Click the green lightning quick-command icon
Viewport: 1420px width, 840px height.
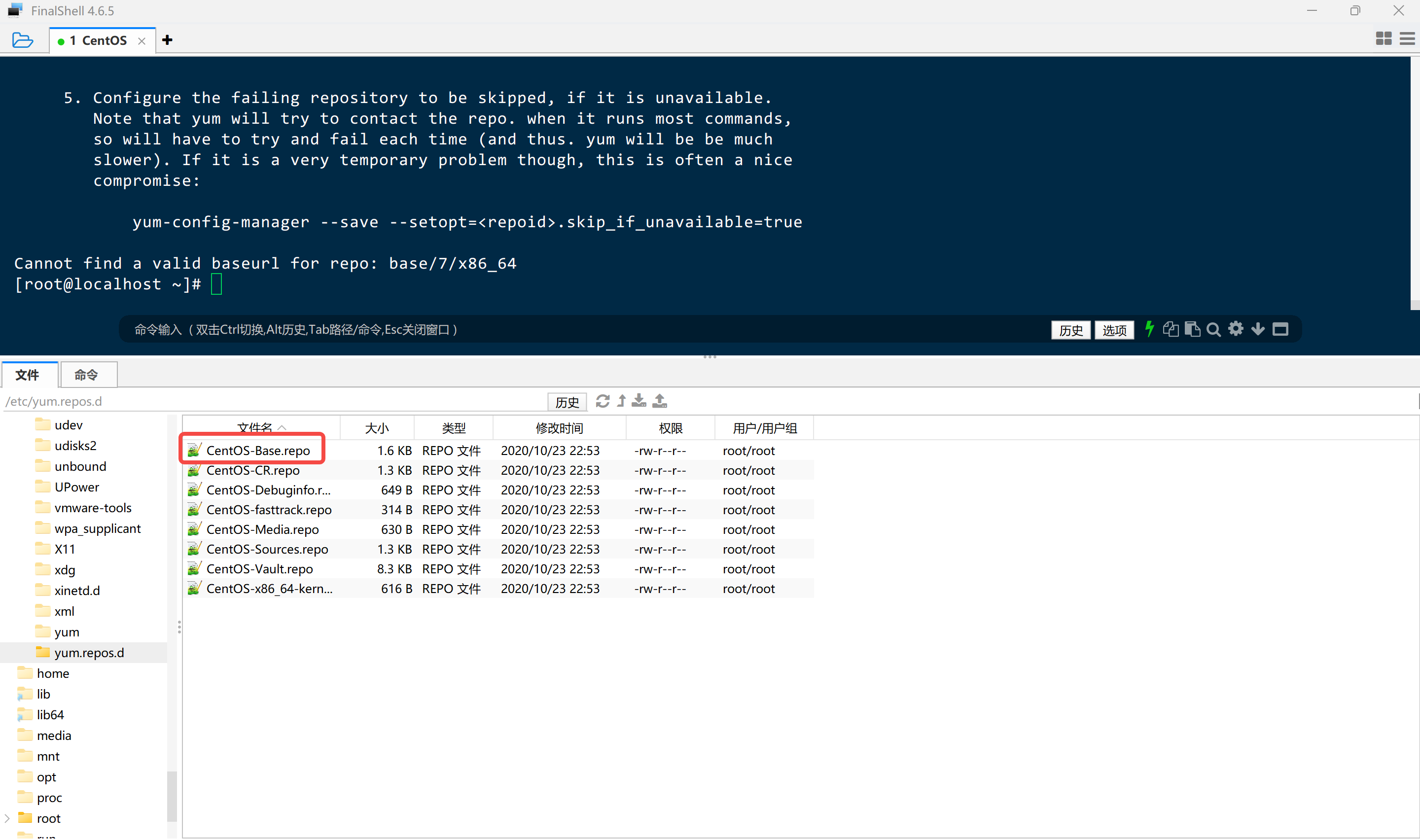(1149, 329)
